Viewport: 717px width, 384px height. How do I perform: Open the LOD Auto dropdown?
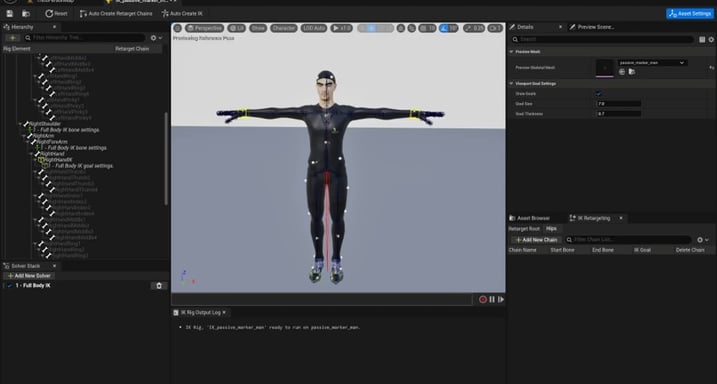[314, 28]
